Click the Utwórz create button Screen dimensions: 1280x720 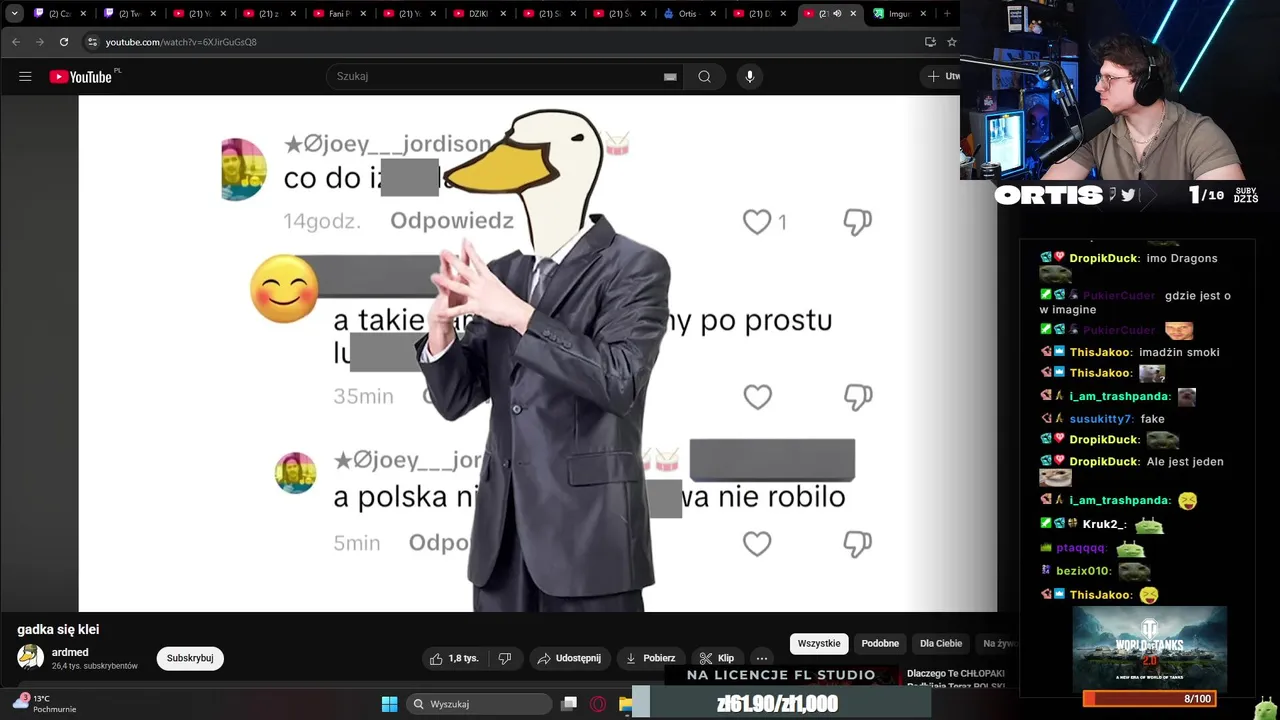point(941,76)
